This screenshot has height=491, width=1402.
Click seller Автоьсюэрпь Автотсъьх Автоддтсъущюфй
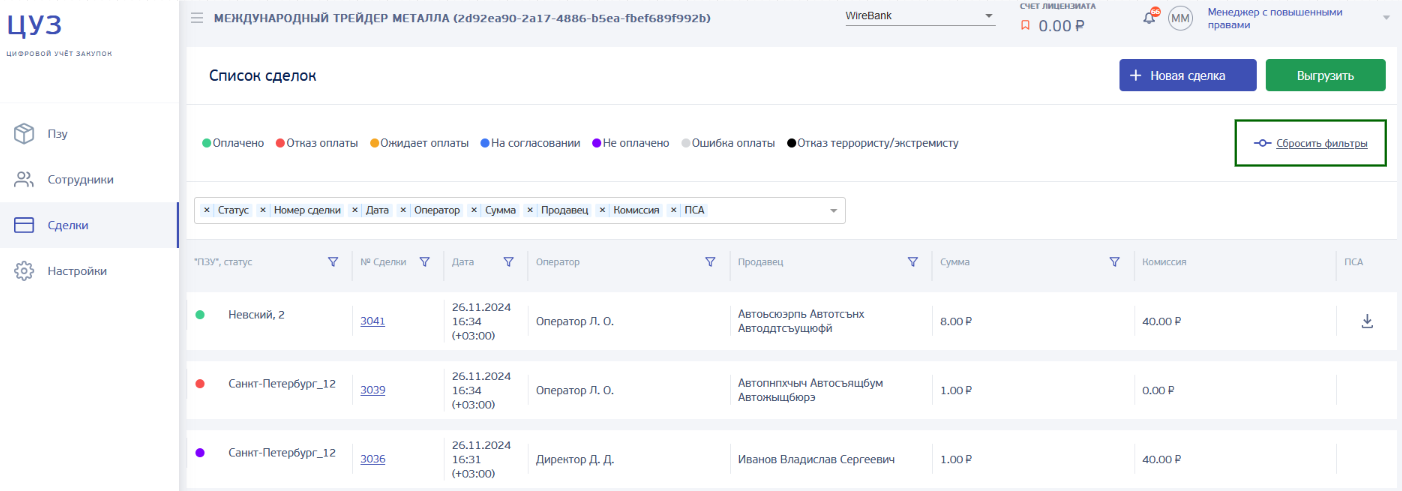[x=801, y=321]
